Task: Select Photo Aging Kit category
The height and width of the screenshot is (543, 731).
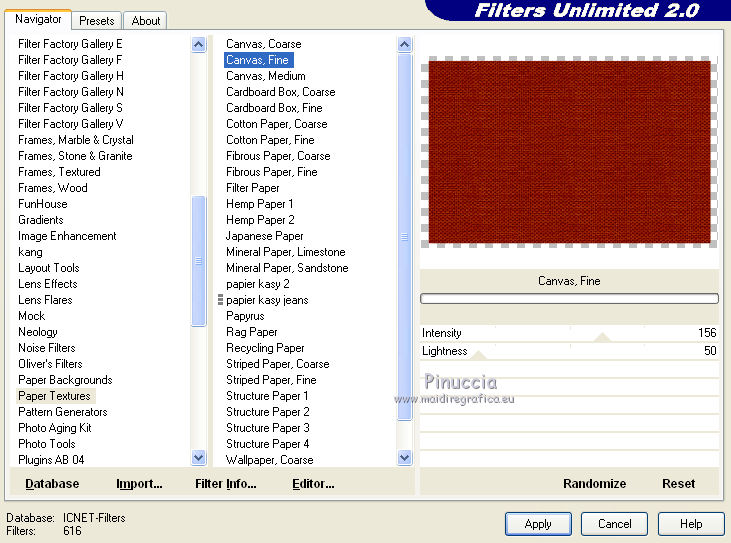Action: point(55,428)
